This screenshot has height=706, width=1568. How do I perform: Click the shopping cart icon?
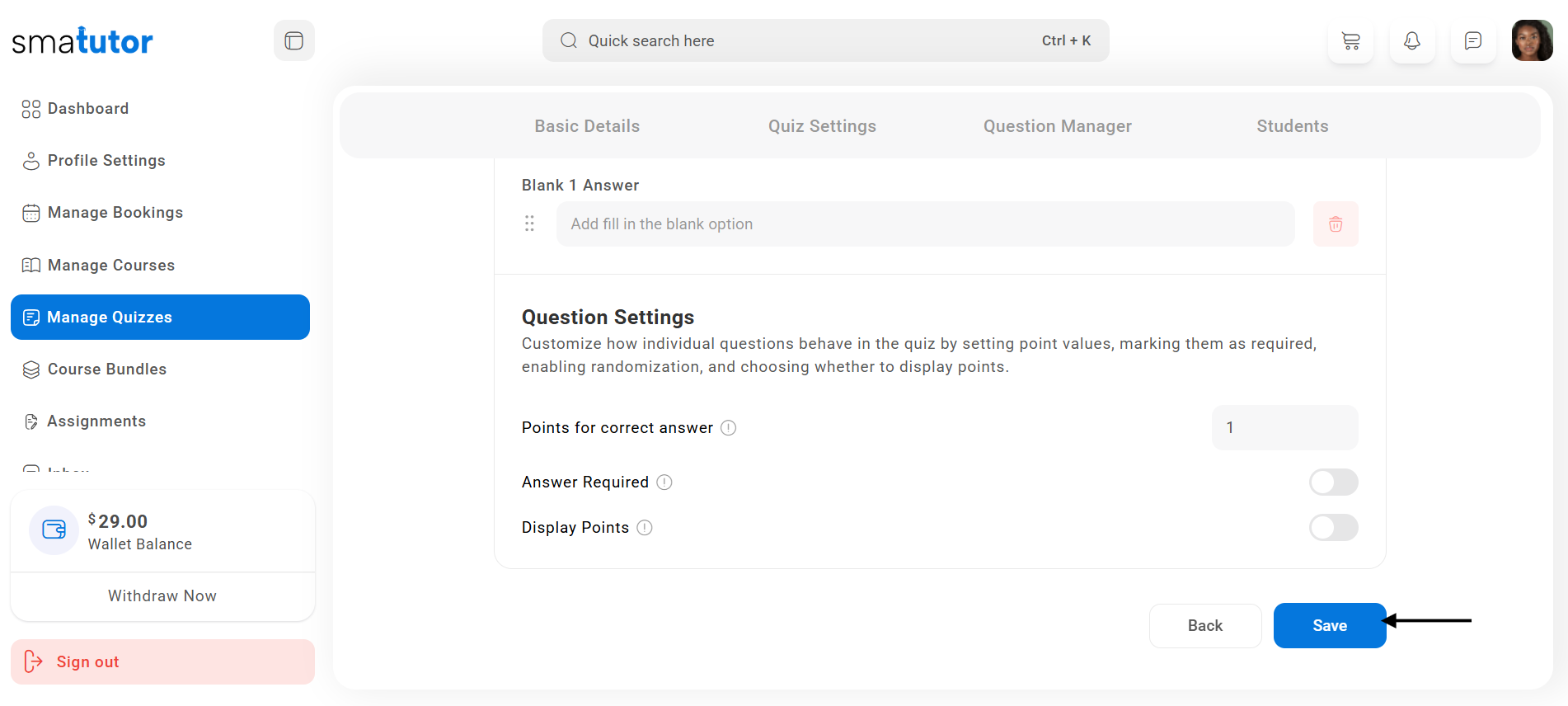pos(1350,41)
